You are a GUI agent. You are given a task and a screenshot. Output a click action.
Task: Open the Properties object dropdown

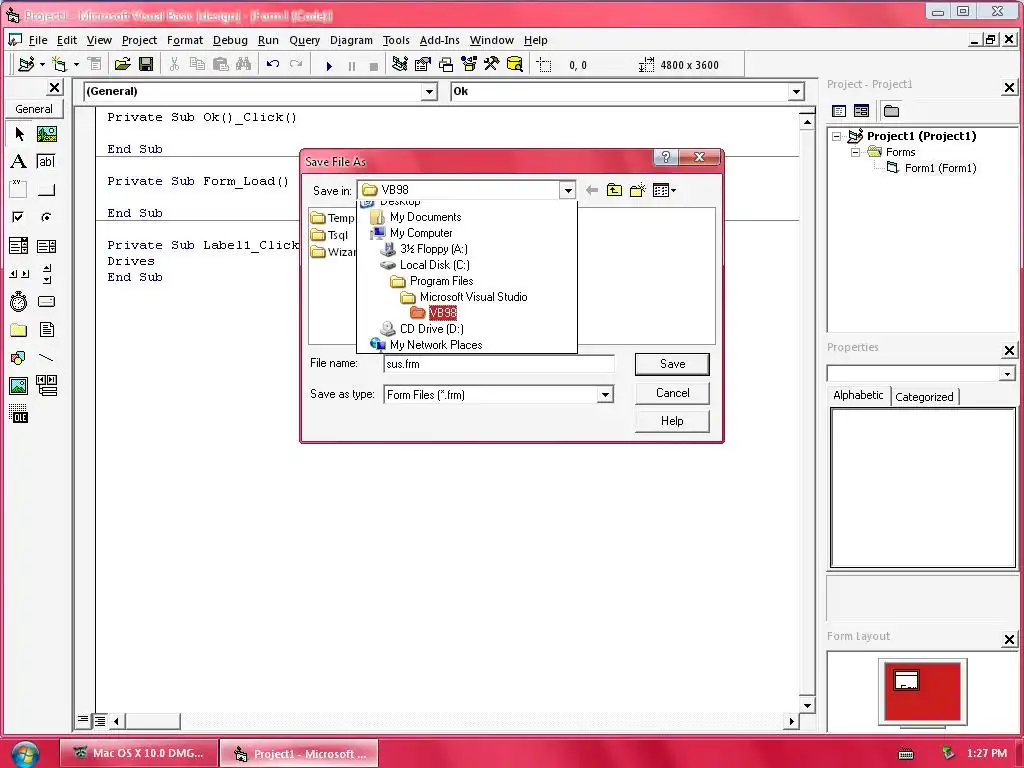[1007, 374]
